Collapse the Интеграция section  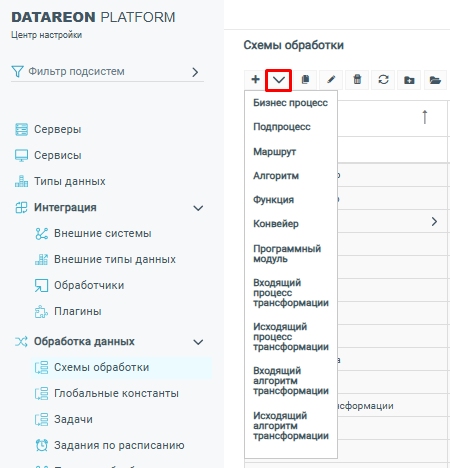click(198, 208)
